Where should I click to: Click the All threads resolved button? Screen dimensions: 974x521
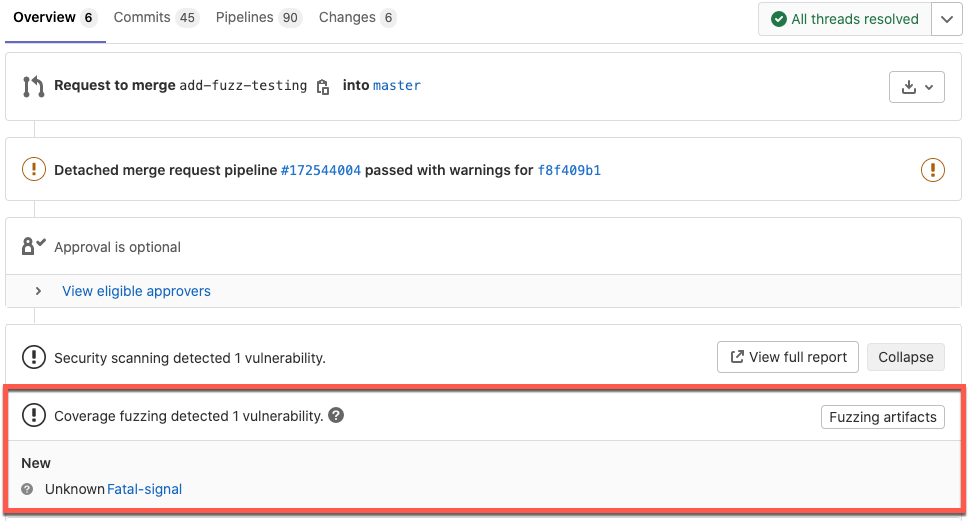pyautogui.click(x=845, y=19)
